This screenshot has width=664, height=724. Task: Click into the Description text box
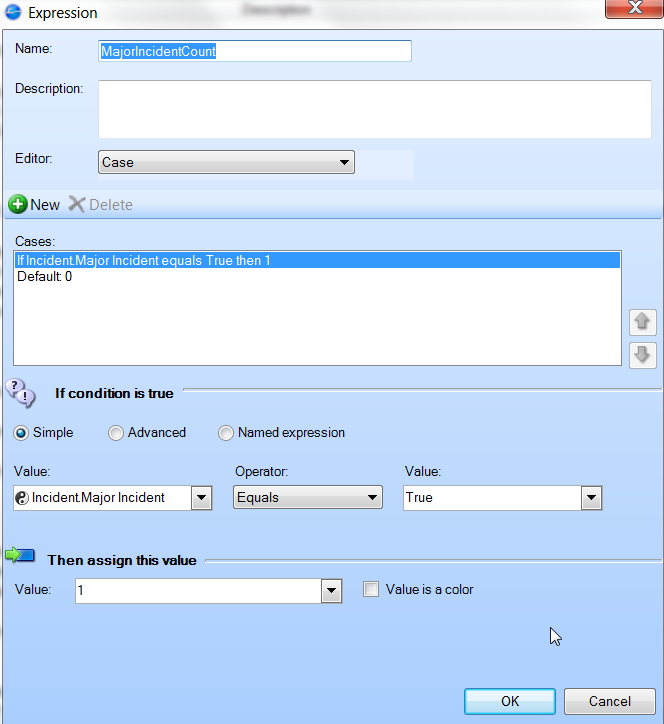[x=374, y=108]
